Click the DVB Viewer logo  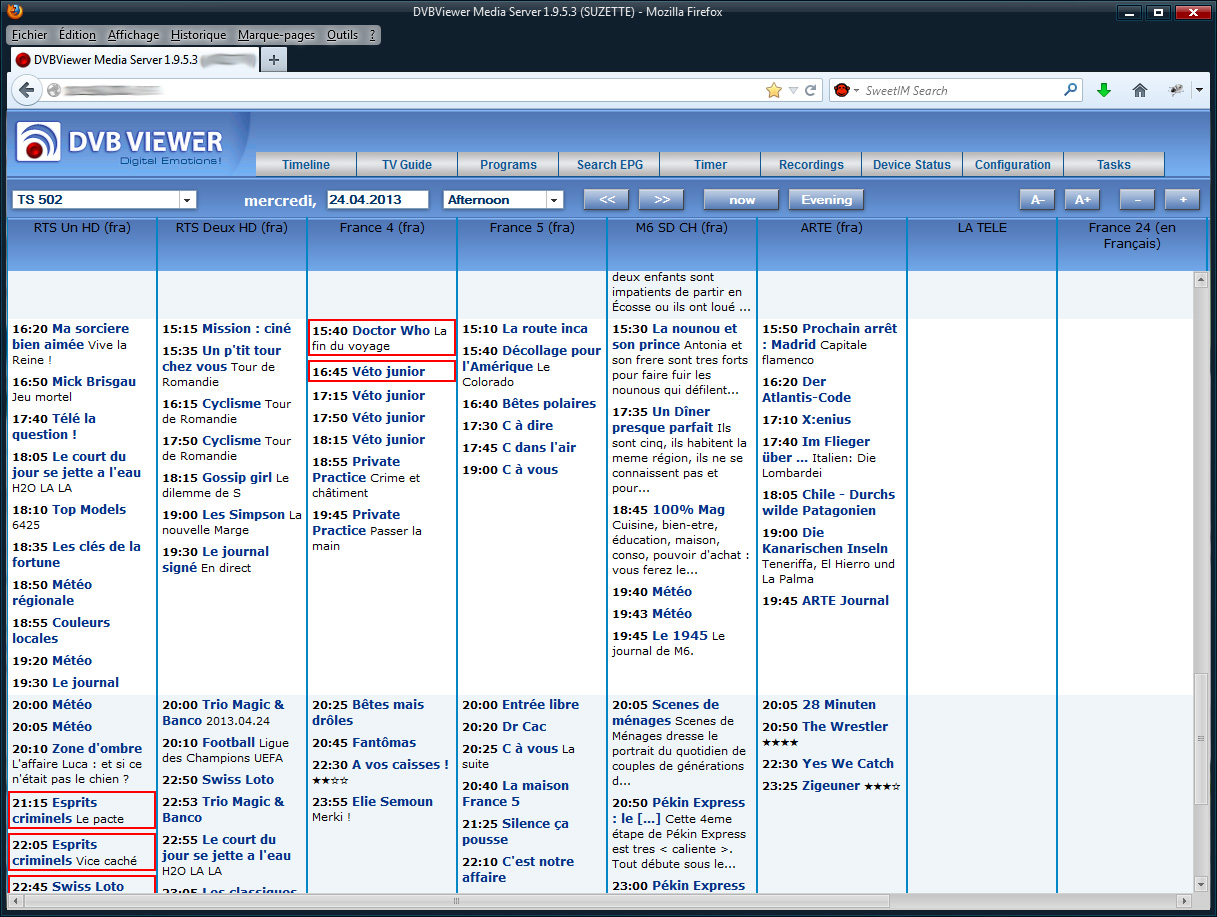click(120, 143)
